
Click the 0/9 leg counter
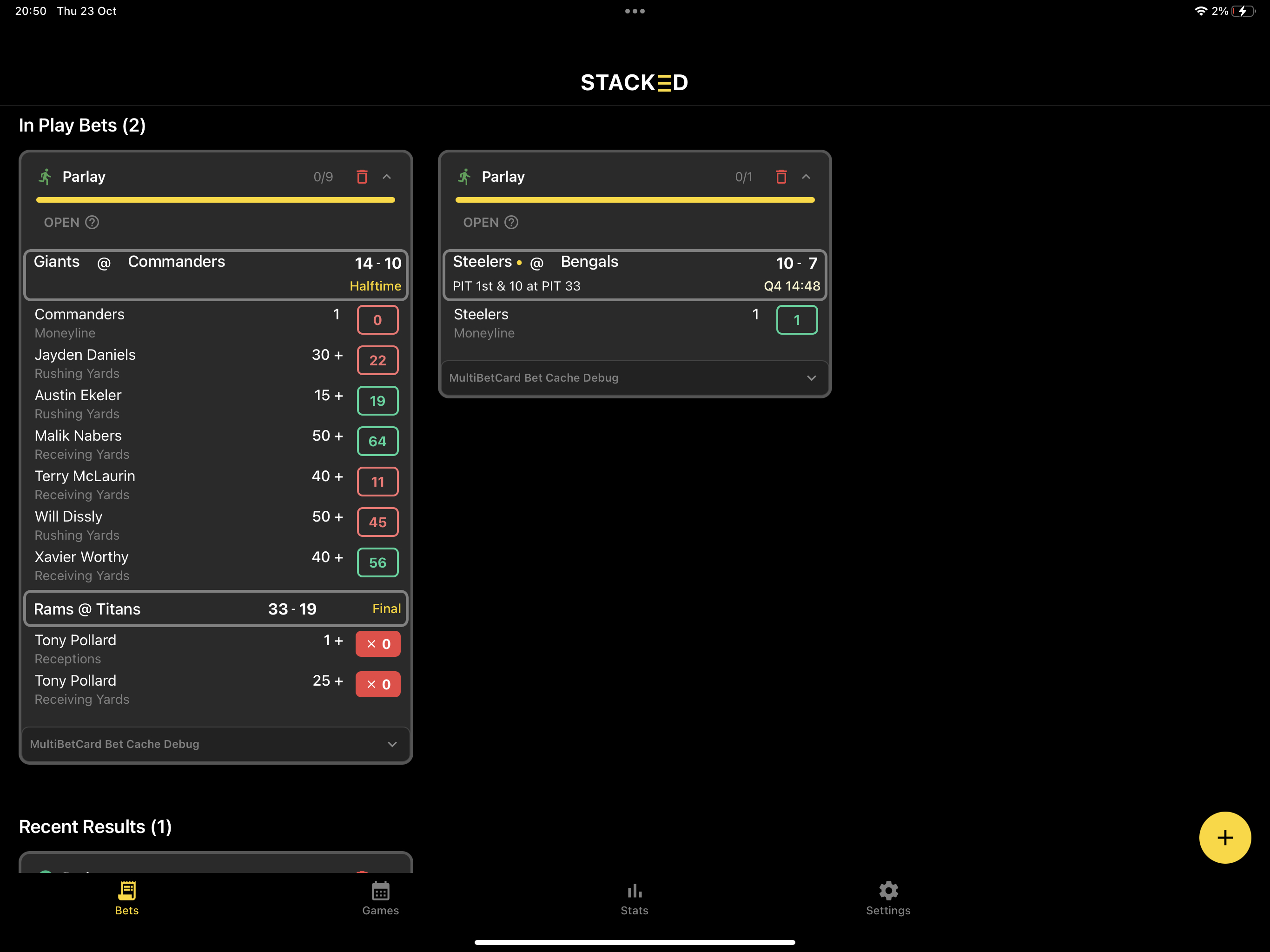(323, 177)
